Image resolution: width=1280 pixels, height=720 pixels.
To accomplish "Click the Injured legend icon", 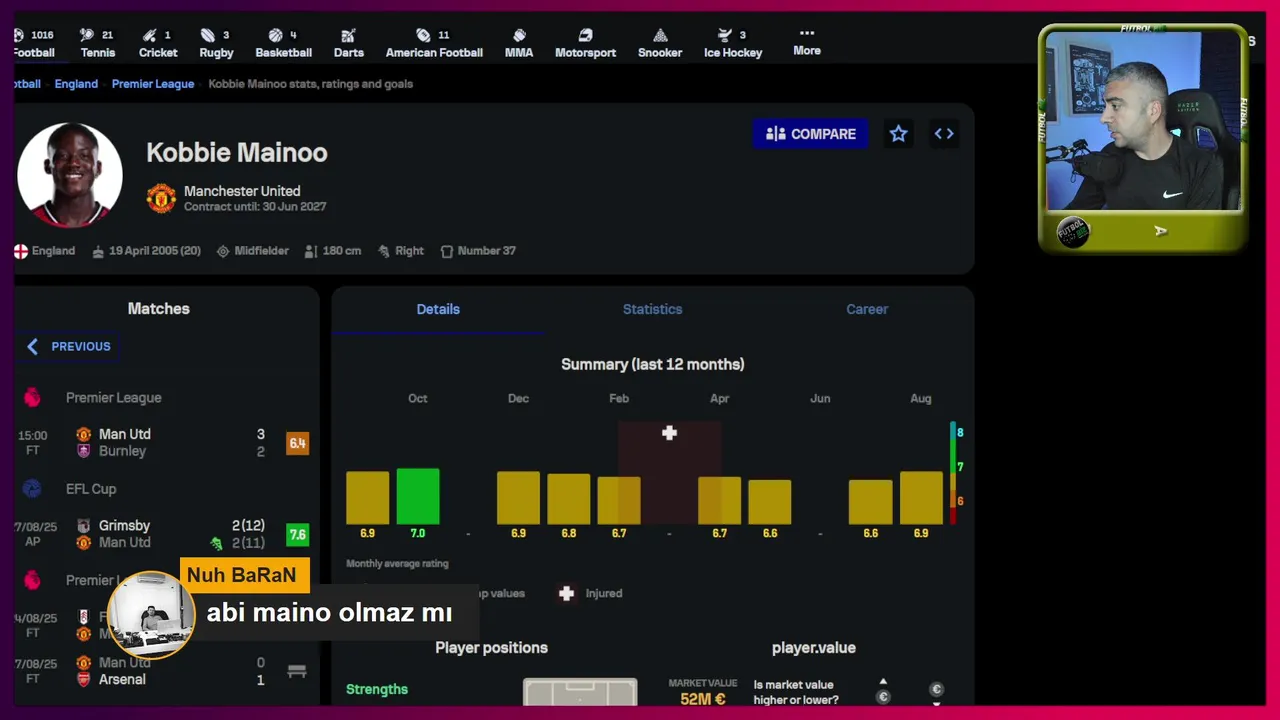I will (566, 593).
